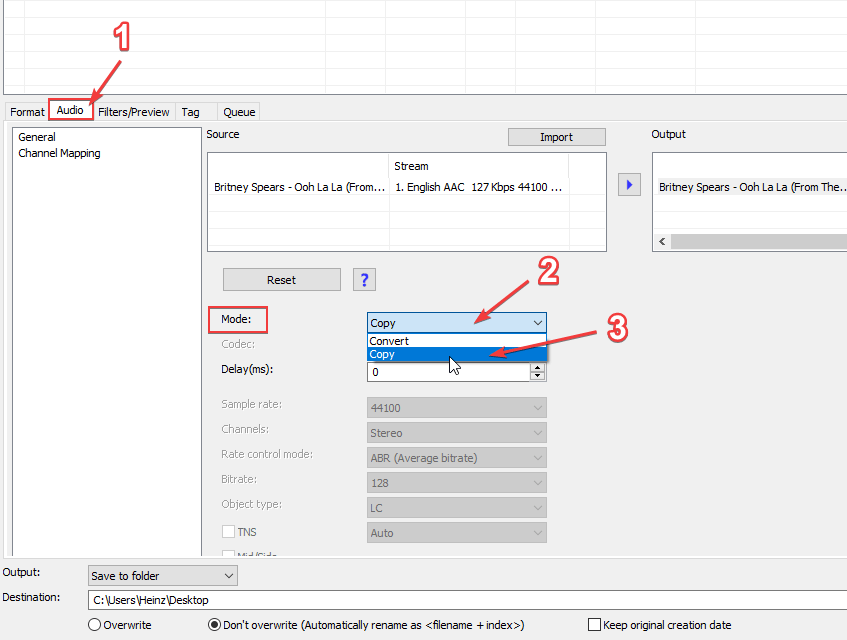Select the Don't overwrite radio option
Screen dimensions: 847x640
click(214, 625)
